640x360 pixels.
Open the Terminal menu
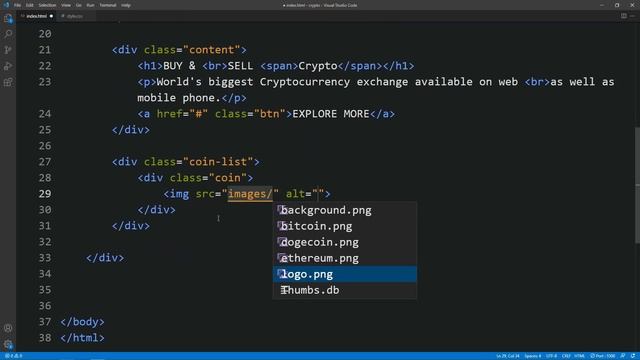(x=108, y=5)
